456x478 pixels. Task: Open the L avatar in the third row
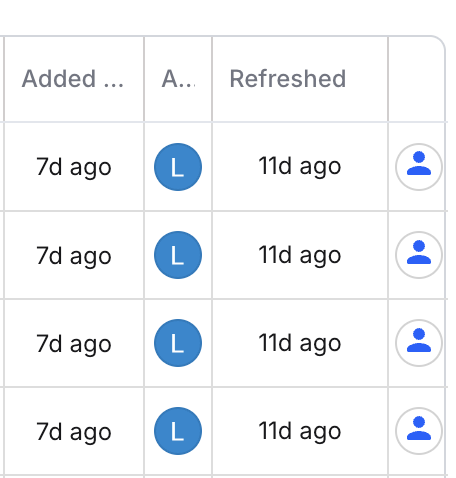[178, 343]
